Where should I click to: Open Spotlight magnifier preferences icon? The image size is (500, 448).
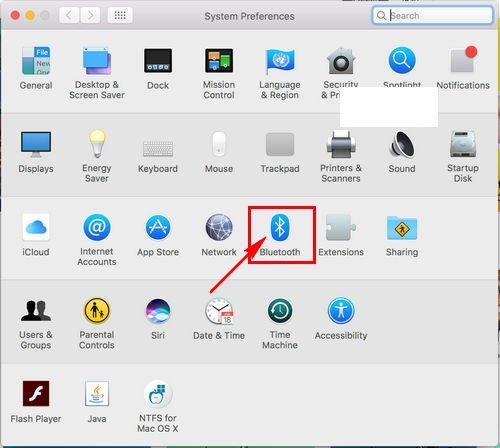click(402, 61)
